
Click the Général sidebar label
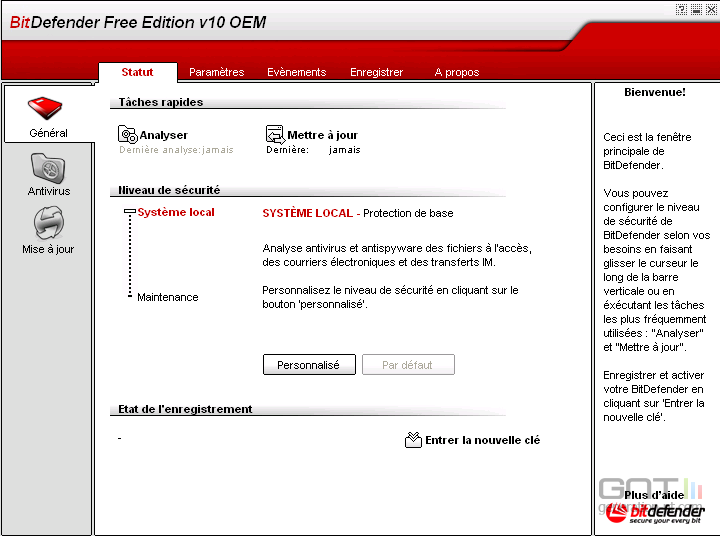(48, 133)
